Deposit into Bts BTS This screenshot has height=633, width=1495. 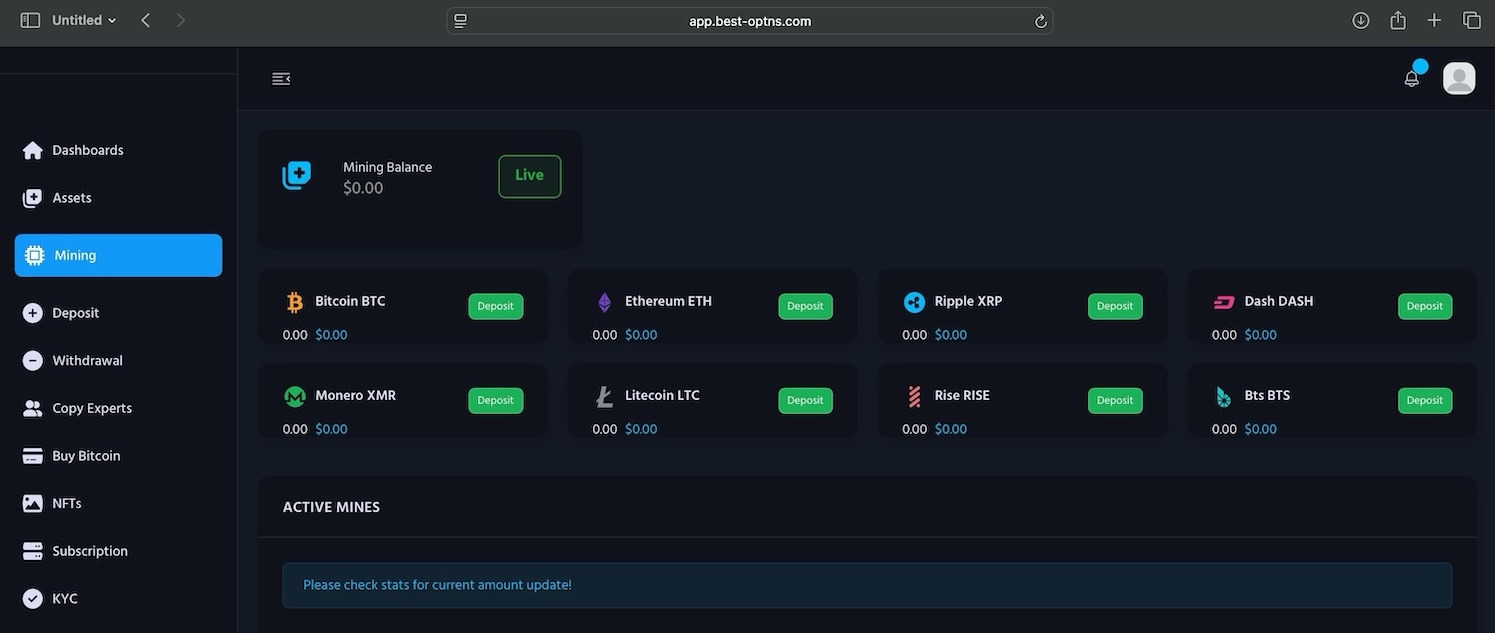click(1425, 400)
